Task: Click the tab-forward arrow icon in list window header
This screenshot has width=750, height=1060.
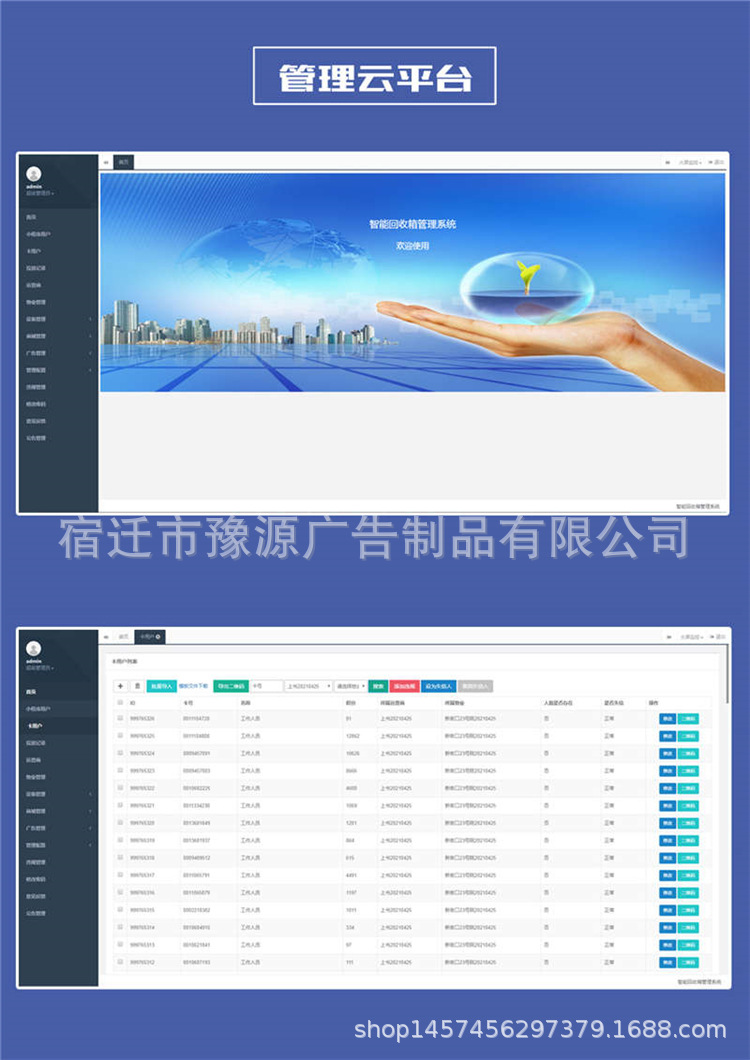Action: pyautogui.click(x=668, y=637)
